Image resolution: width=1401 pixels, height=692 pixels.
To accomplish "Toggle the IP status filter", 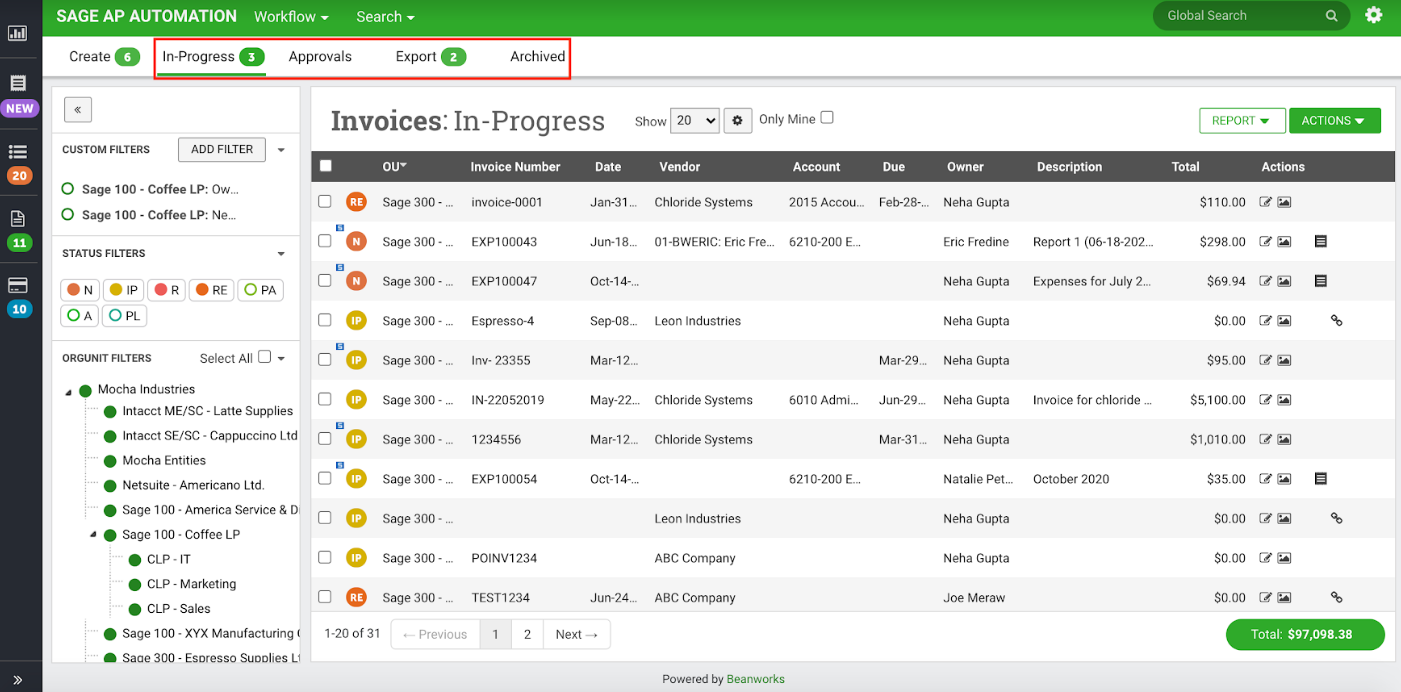I will 123,290.
